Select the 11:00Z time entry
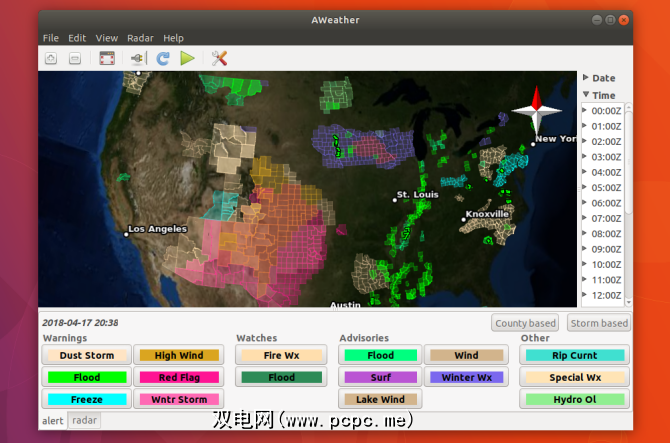This screenshot has height=443, width=670. [606, 280]
